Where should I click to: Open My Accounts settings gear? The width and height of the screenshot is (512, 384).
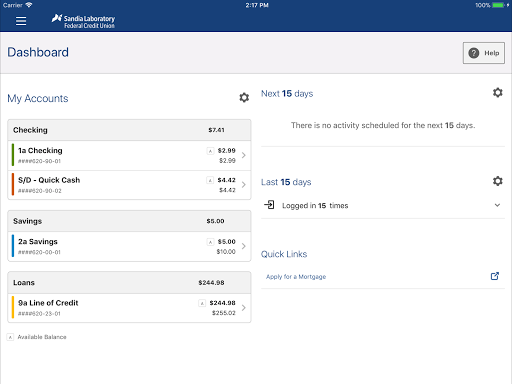coord(244,98)
